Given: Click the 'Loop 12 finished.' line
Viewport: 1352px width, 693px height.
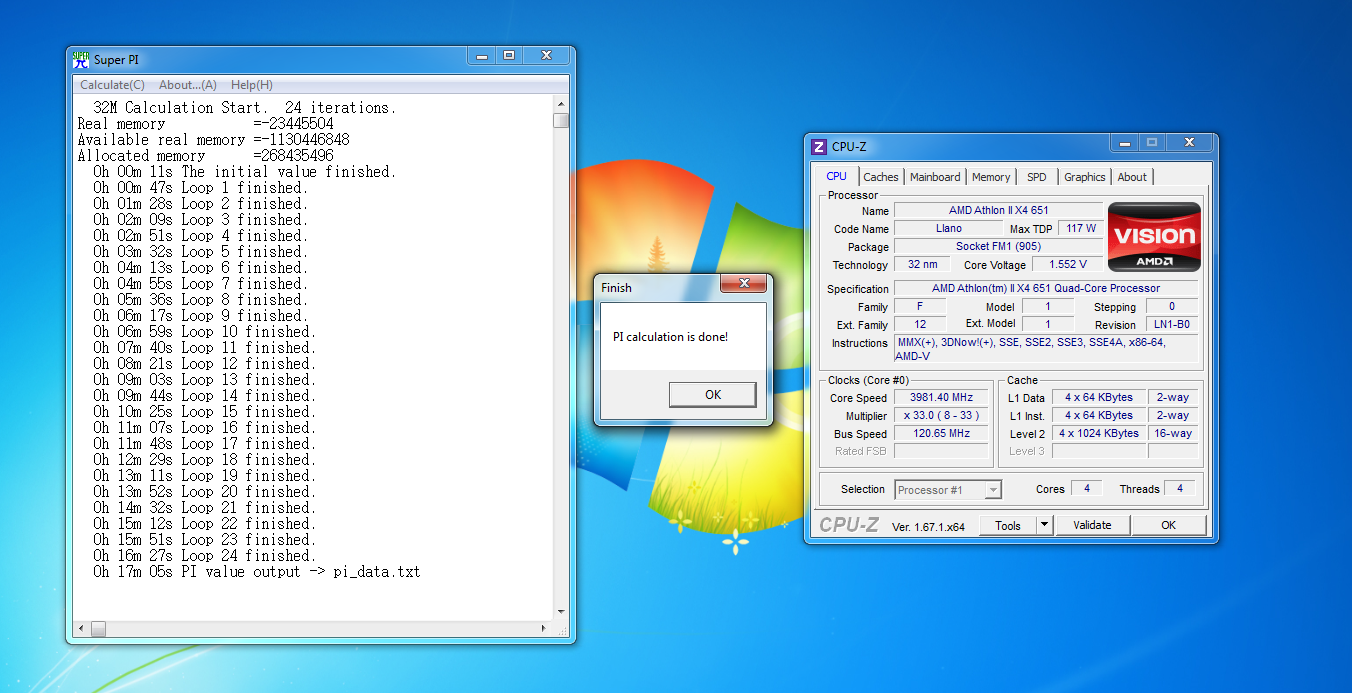Looking at the screenshot, I should 205,364.
